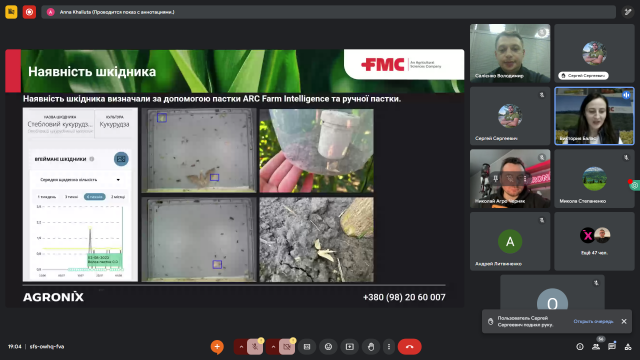Click the partially visible 'O' avatar tile
Image resolution: width=640 pixels, height=360 pixels.
click(x=552, y=293)
